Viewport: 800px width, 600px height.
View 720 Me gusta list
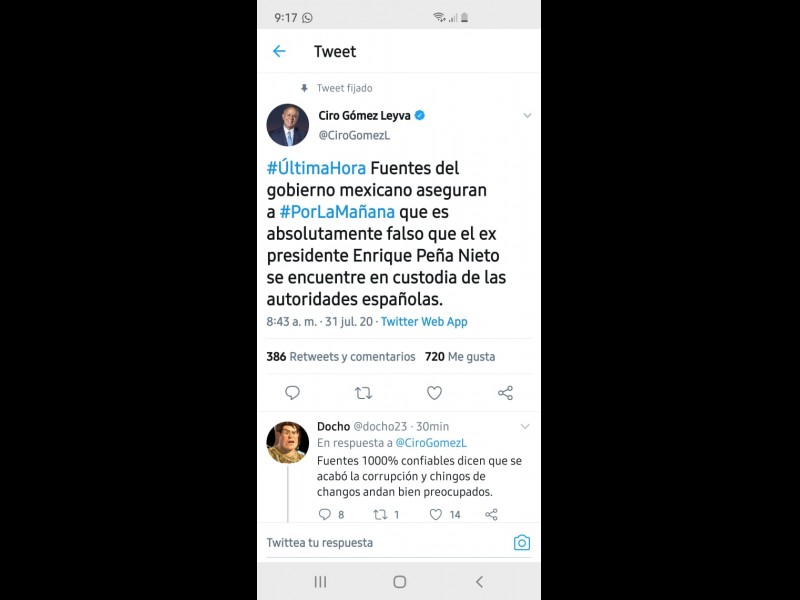(460, 357)
